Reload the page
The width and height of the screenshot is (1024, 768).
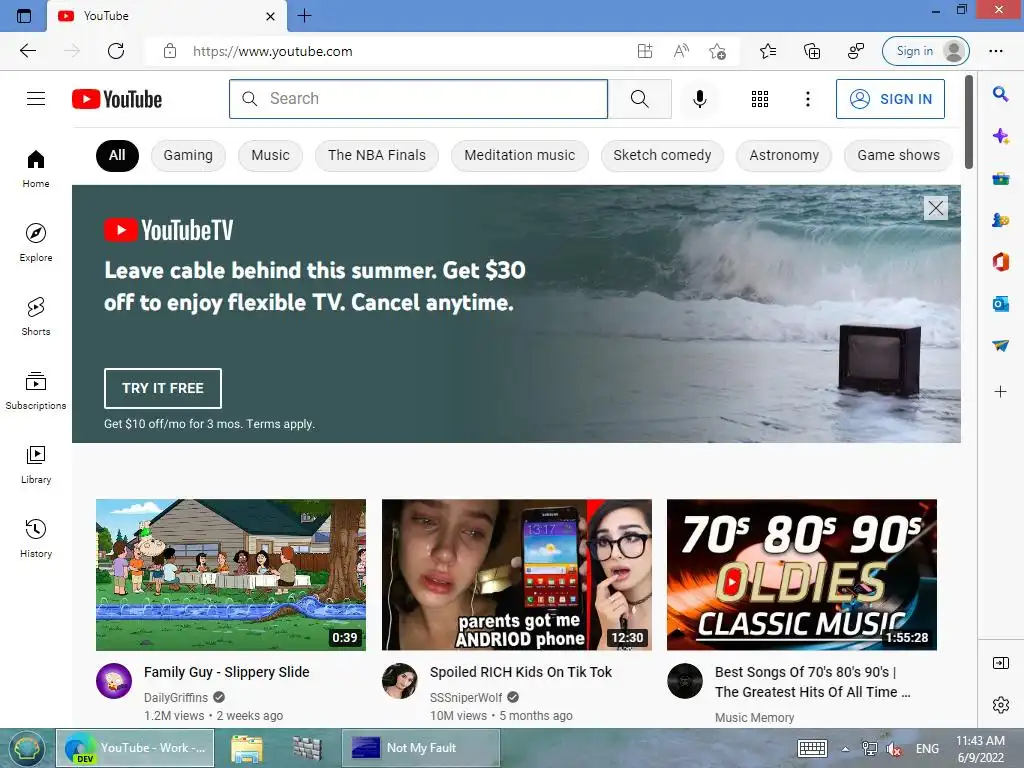coord(116,51)
